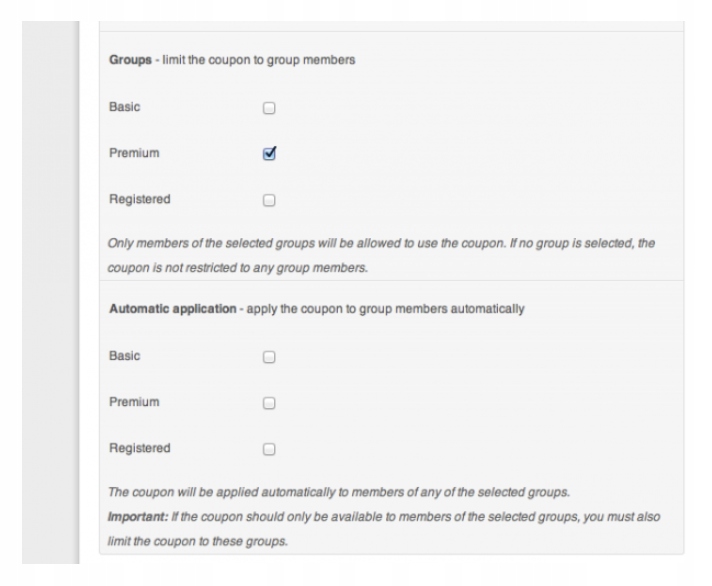The height and width of the screenshot is (586, 712).
Task: Click the Registered label in Groups section
Action: click(139, 199)
